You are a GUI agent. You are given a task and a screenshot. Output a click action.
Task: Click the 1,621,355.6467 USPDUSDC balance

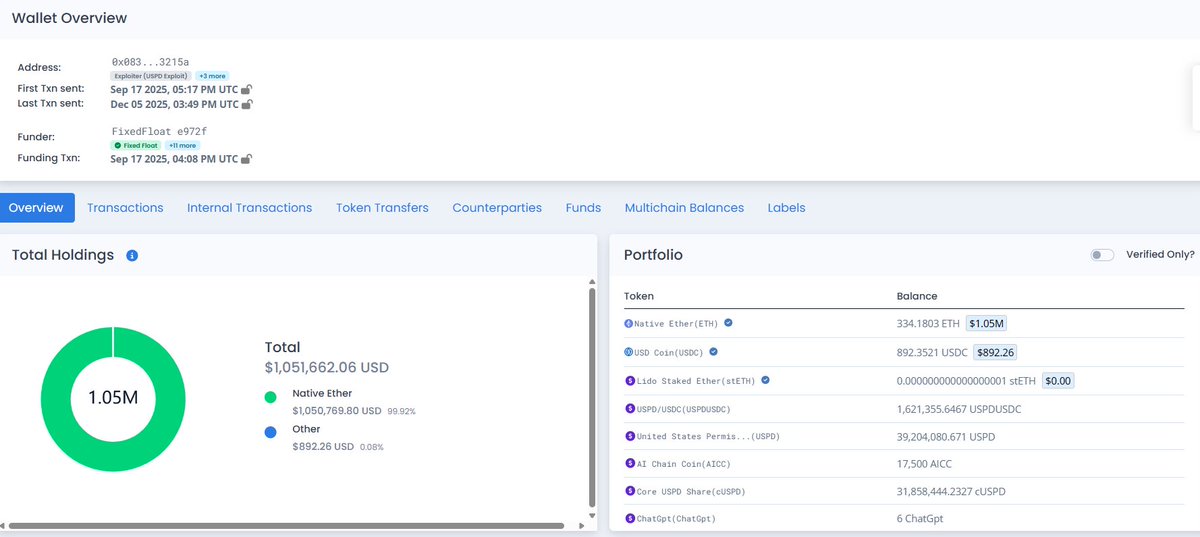(959, 408)
